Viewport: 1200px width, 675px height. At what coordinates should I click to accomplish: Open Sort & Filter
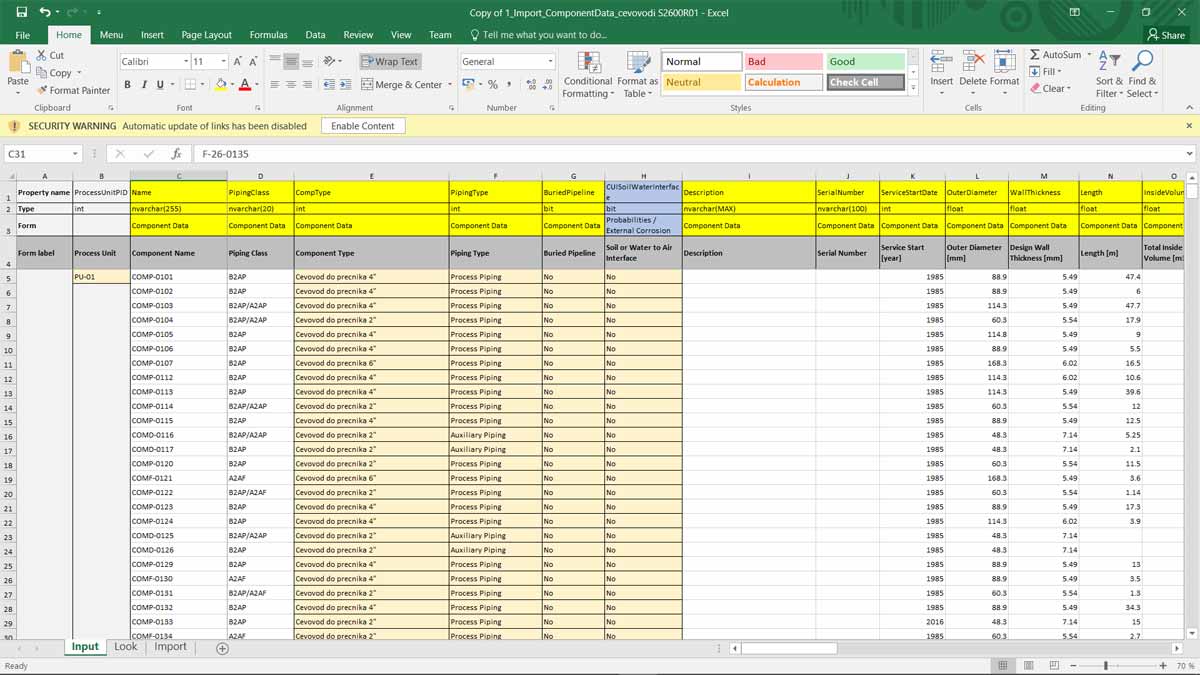[1110, 74]
